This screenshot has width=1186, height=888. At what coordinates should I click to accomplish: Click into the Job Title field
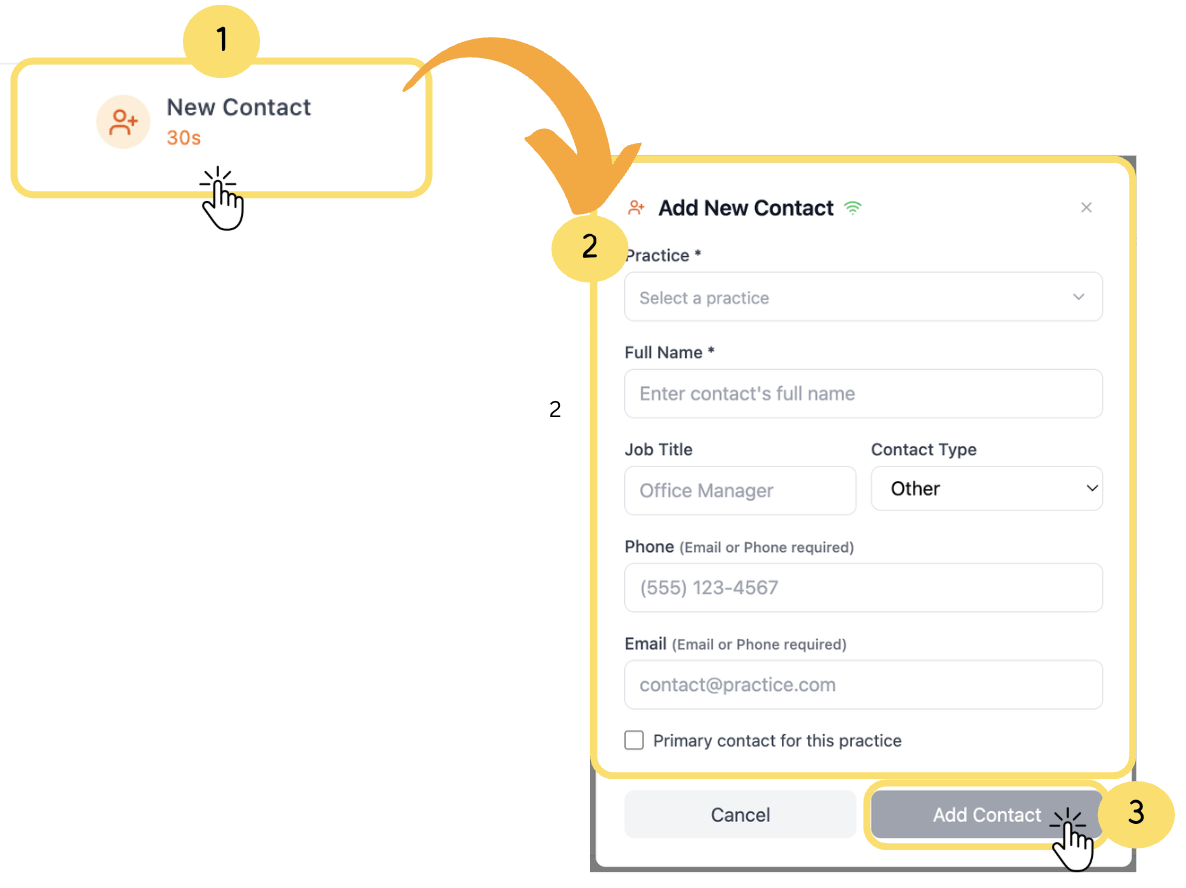[740, 491]
